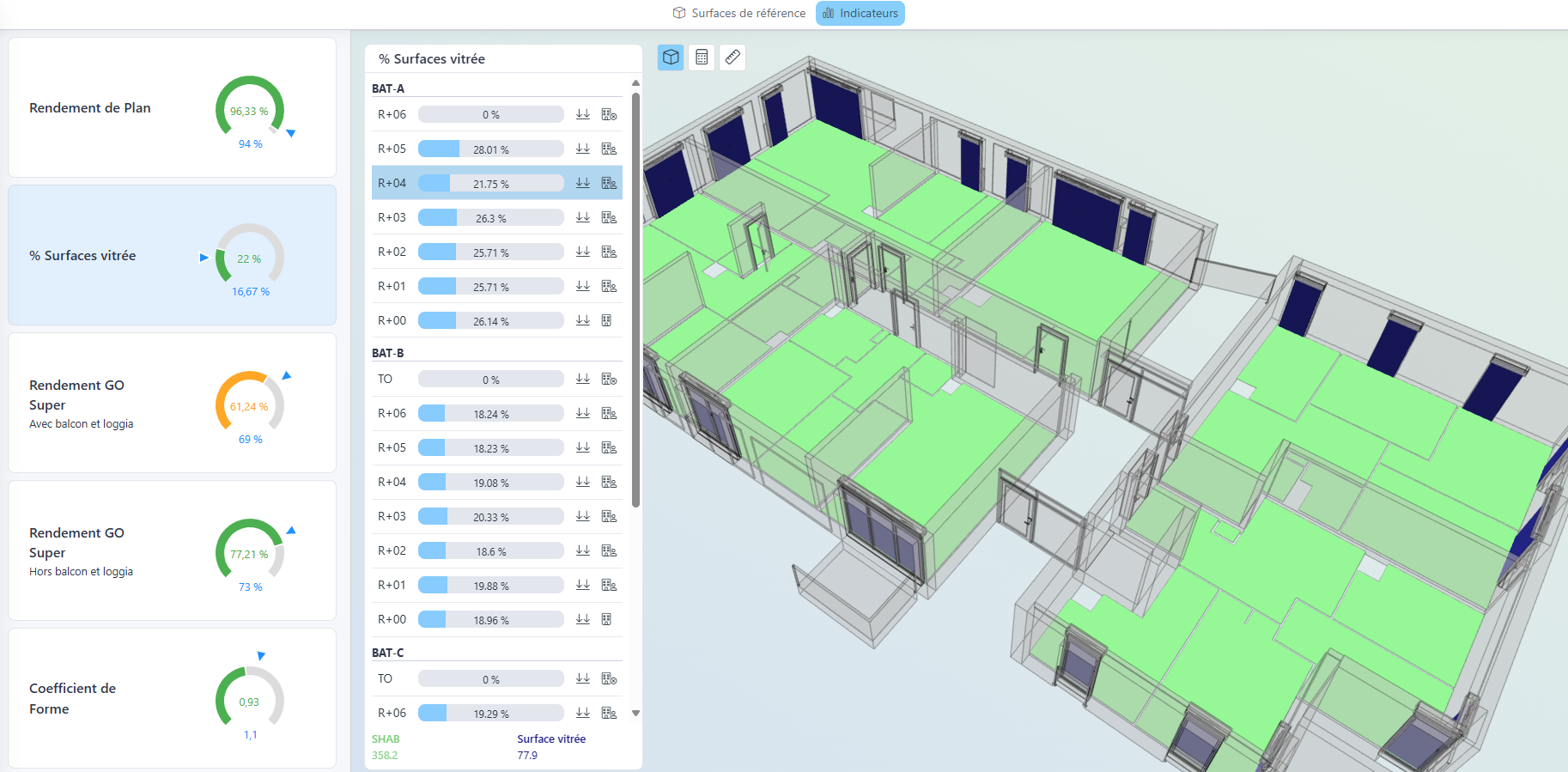Viewport: 1568px width, 772px height.
Task: Click double down-arrow icon for BAT-B R+04
Action: [583, 482]
